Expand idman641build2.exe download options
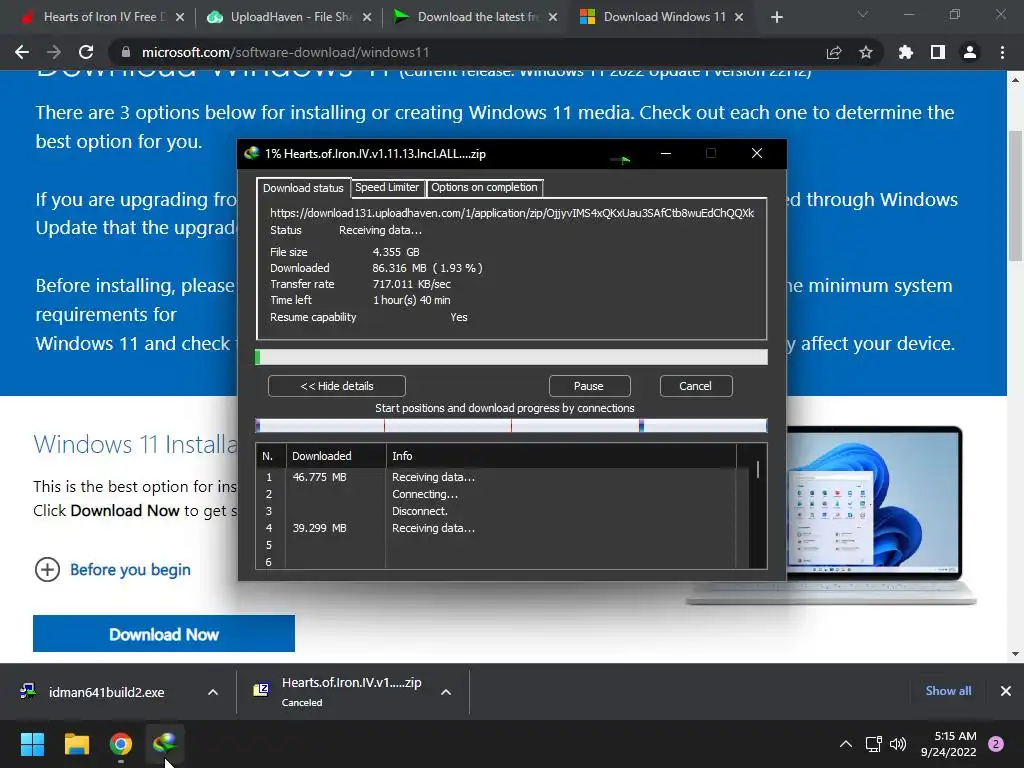This screenshot has height=768, width=1024. (213, 692)
